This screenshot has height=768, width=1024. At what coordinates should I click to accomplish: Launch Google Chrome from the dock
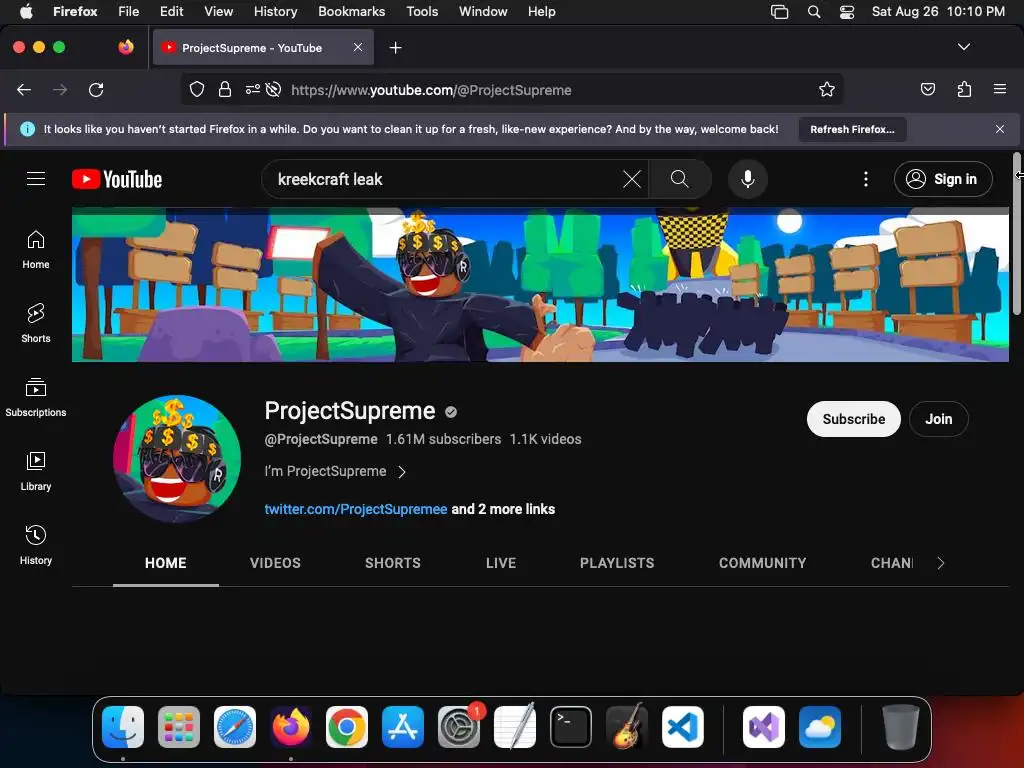click(347, 727)
